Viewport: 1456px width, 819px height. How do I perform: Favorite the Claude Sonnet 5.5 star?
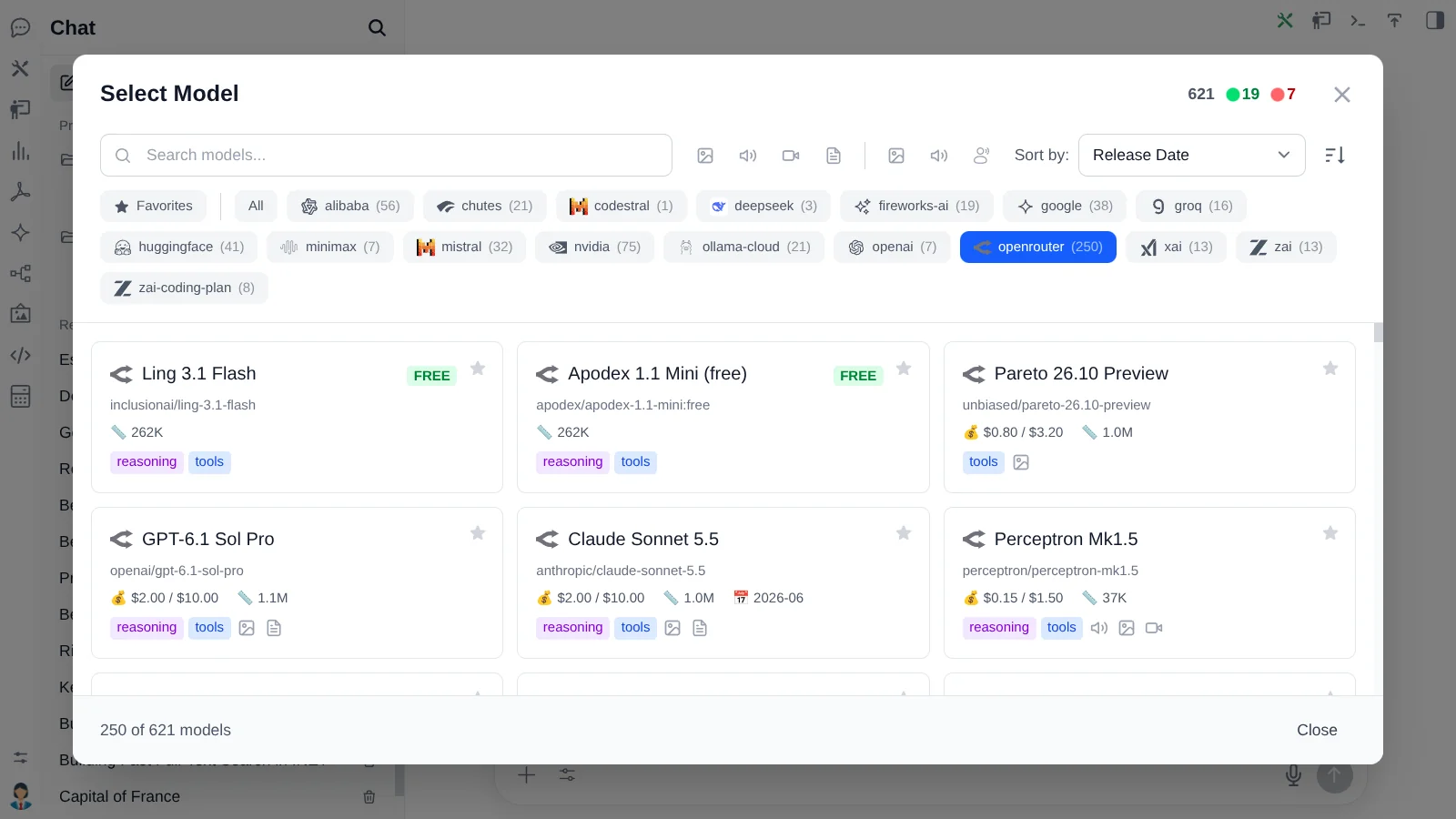click(x=904, y=533)
